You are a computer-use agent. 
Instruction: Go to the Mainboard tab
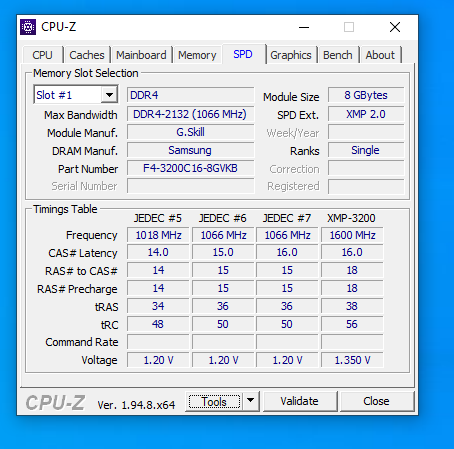[x=141, y=55]
